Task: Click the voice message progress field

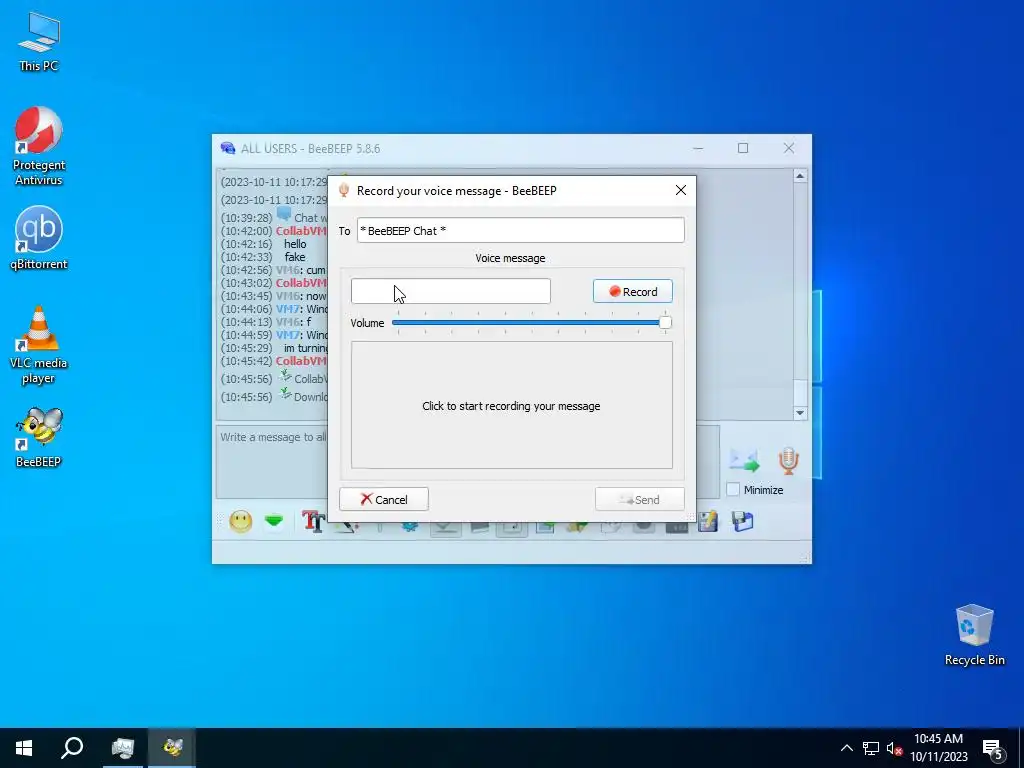Action: click(451, 291)
